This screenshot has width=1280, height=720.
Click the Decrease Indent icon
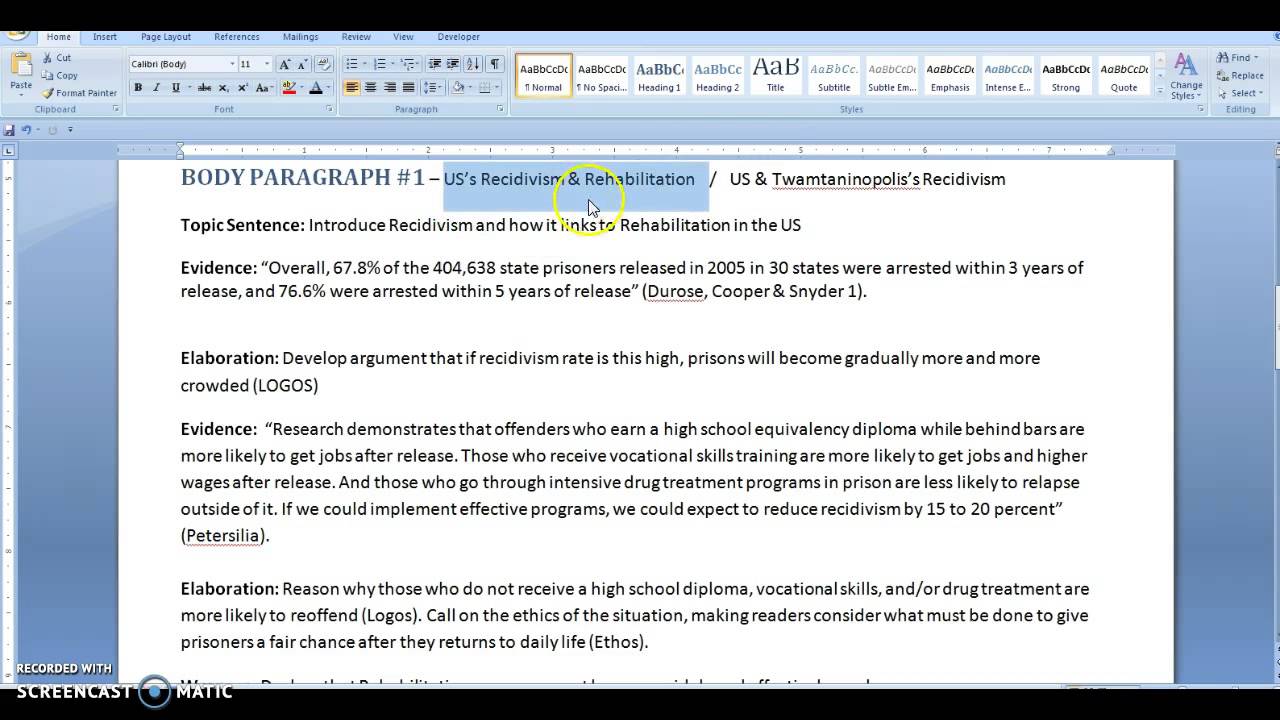point(434,64)
